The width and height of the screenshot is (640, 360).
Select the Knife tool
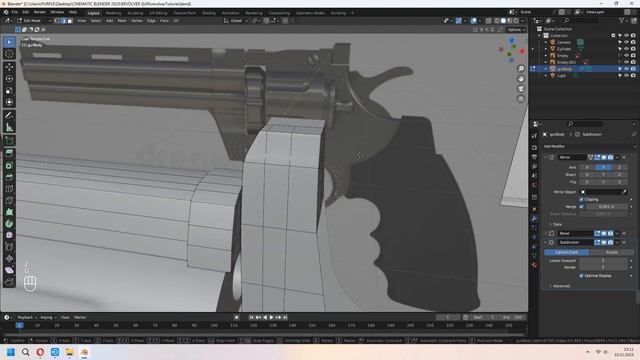pos(9,200)
